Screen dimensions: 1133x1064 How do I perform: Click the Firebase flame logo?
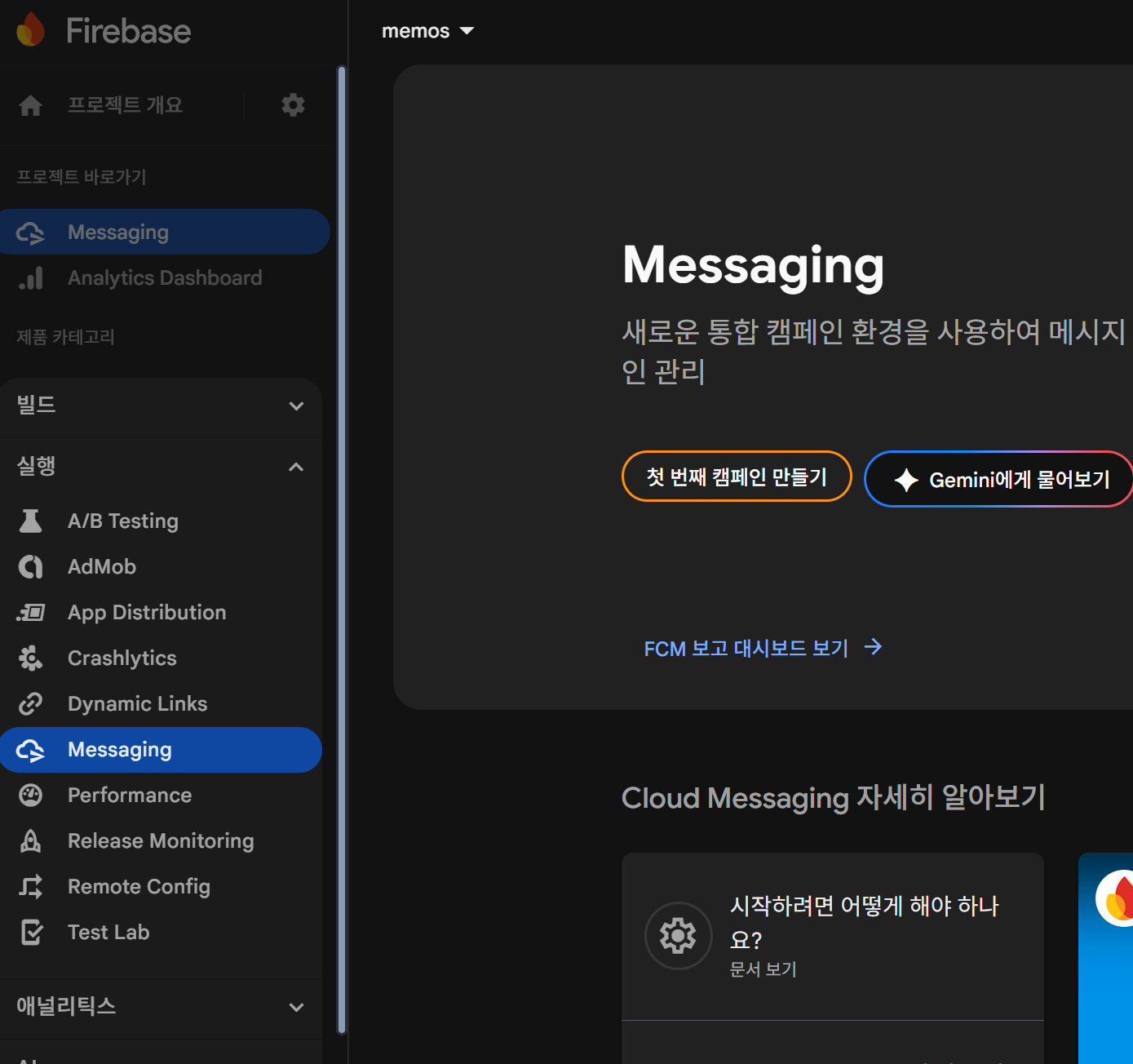(30, 30)
